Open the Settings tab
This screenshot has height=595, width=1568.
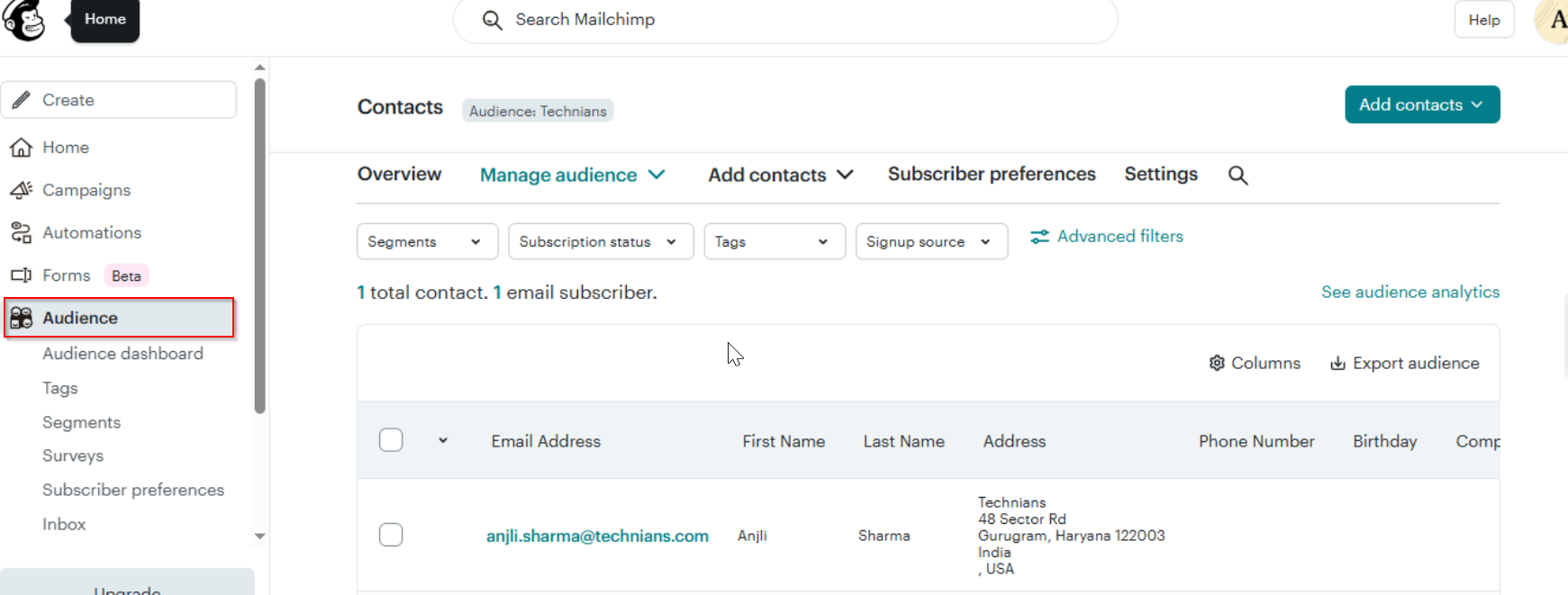point(1161,174)
